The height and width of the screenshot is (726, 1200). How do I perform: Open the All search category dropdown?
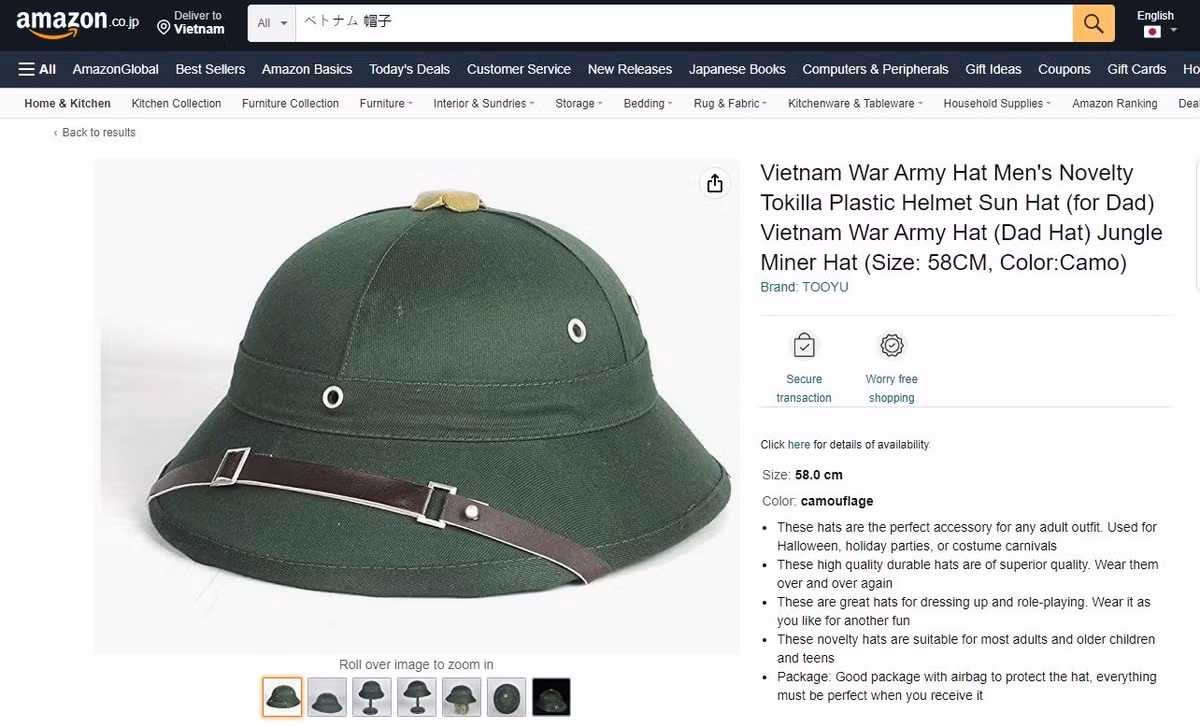[268, 23]
